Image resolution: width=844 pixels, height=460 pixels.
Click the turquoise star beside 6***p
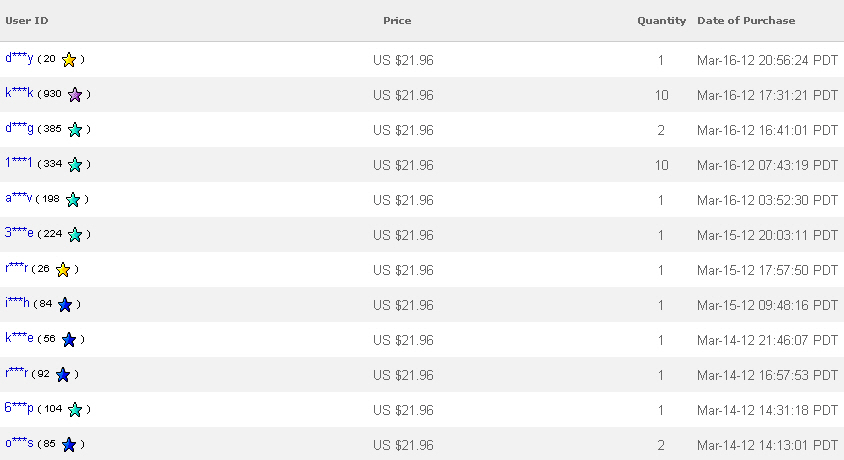(x=75, y=409)
